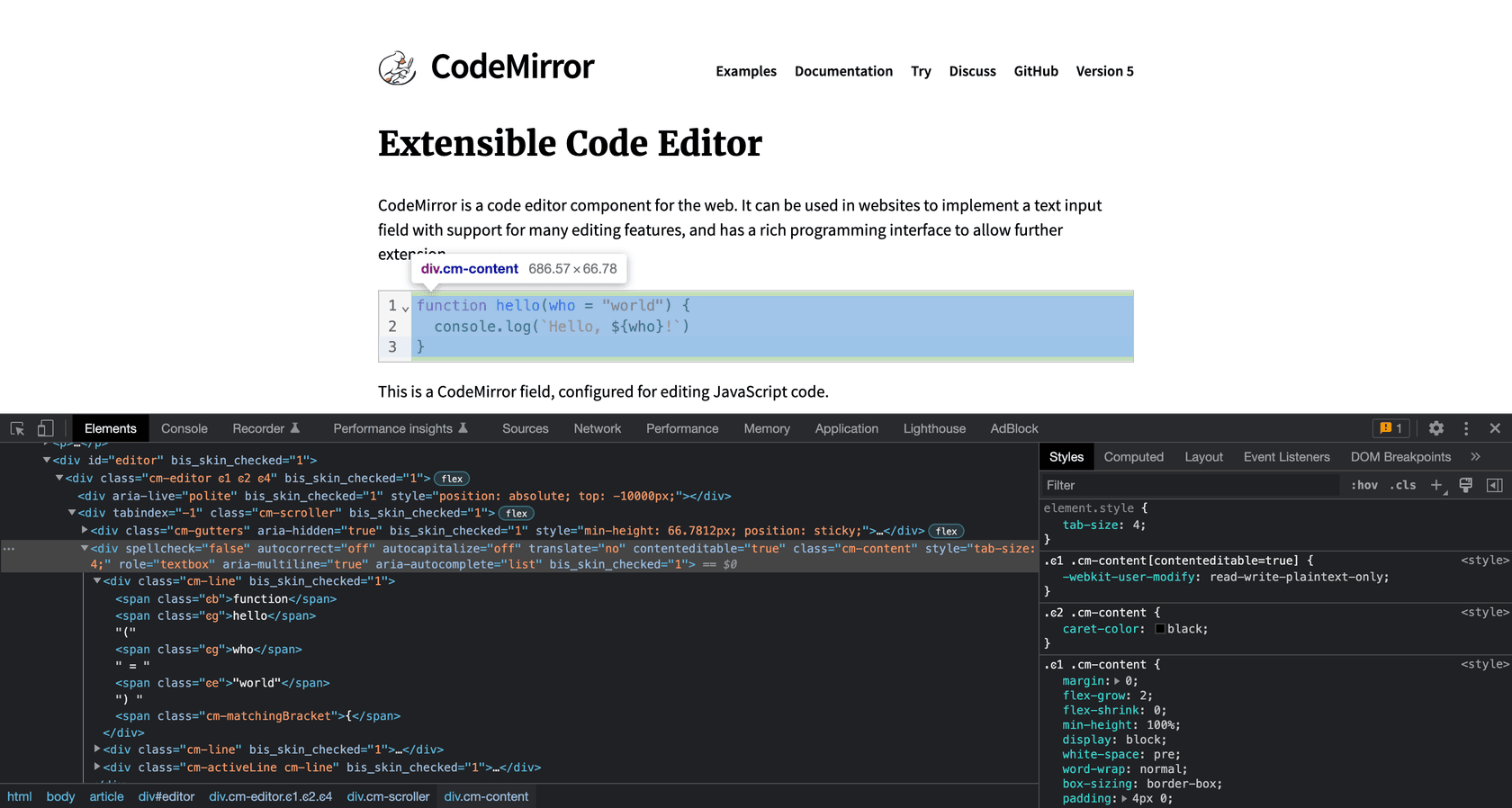Toggle the .cls element classes panel

point(1403,485)
